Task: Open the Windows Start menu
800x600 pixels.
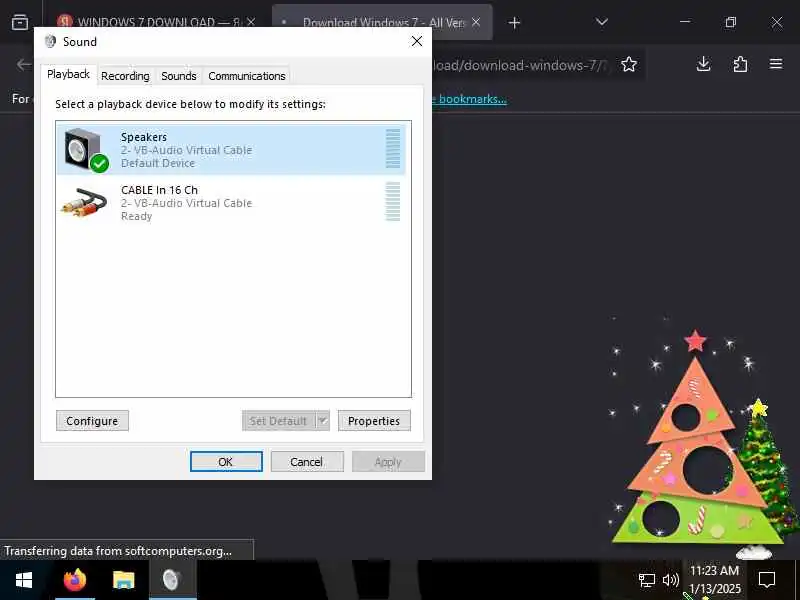Action: (24, 580)
